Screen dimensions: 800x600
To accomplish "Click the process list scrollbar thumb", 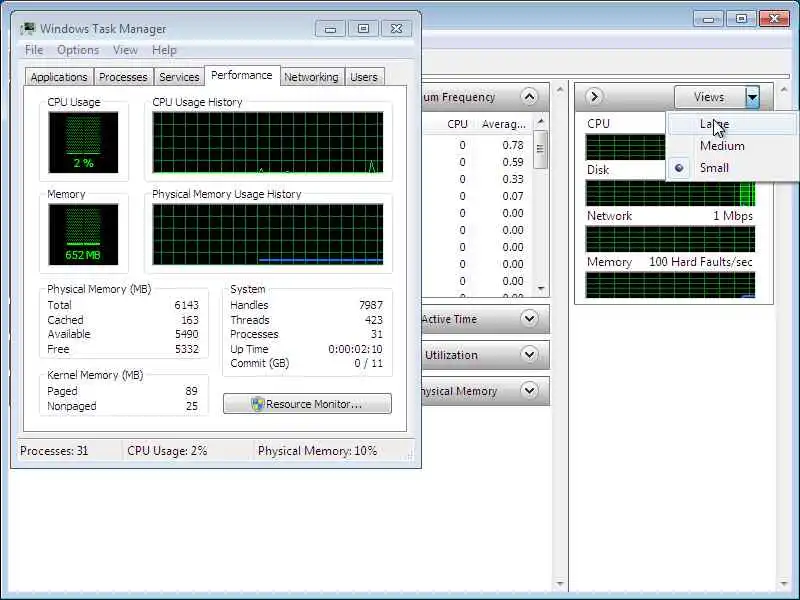I will coord(541,149).
